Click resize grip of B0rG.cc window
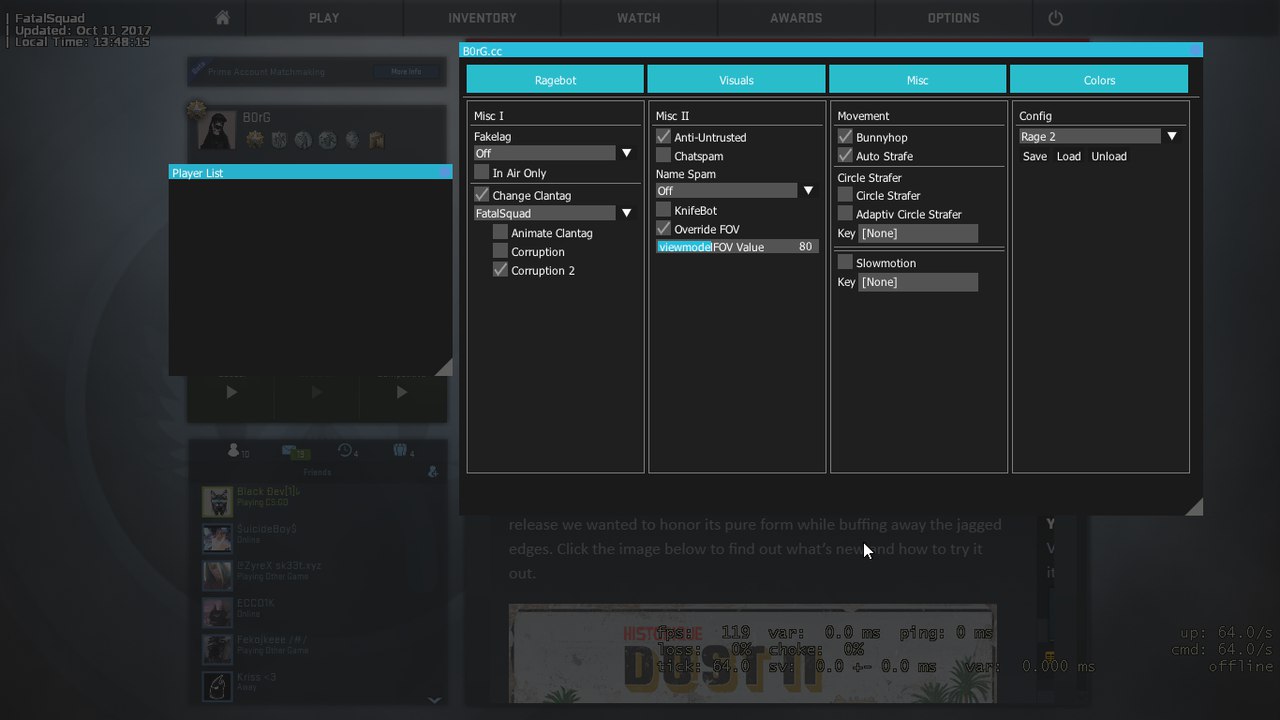The image size is (1280, 720). click(1193, 507)
